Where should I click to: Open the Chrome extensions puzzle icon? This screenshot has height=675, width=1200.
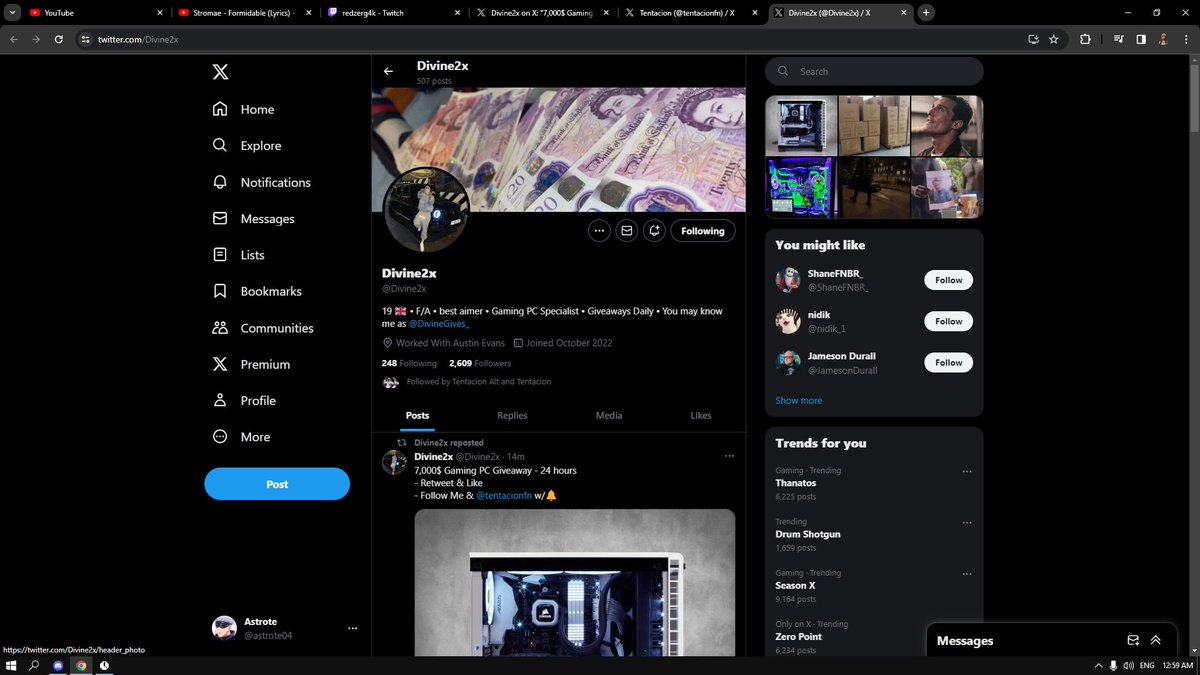coord(1085,39)
